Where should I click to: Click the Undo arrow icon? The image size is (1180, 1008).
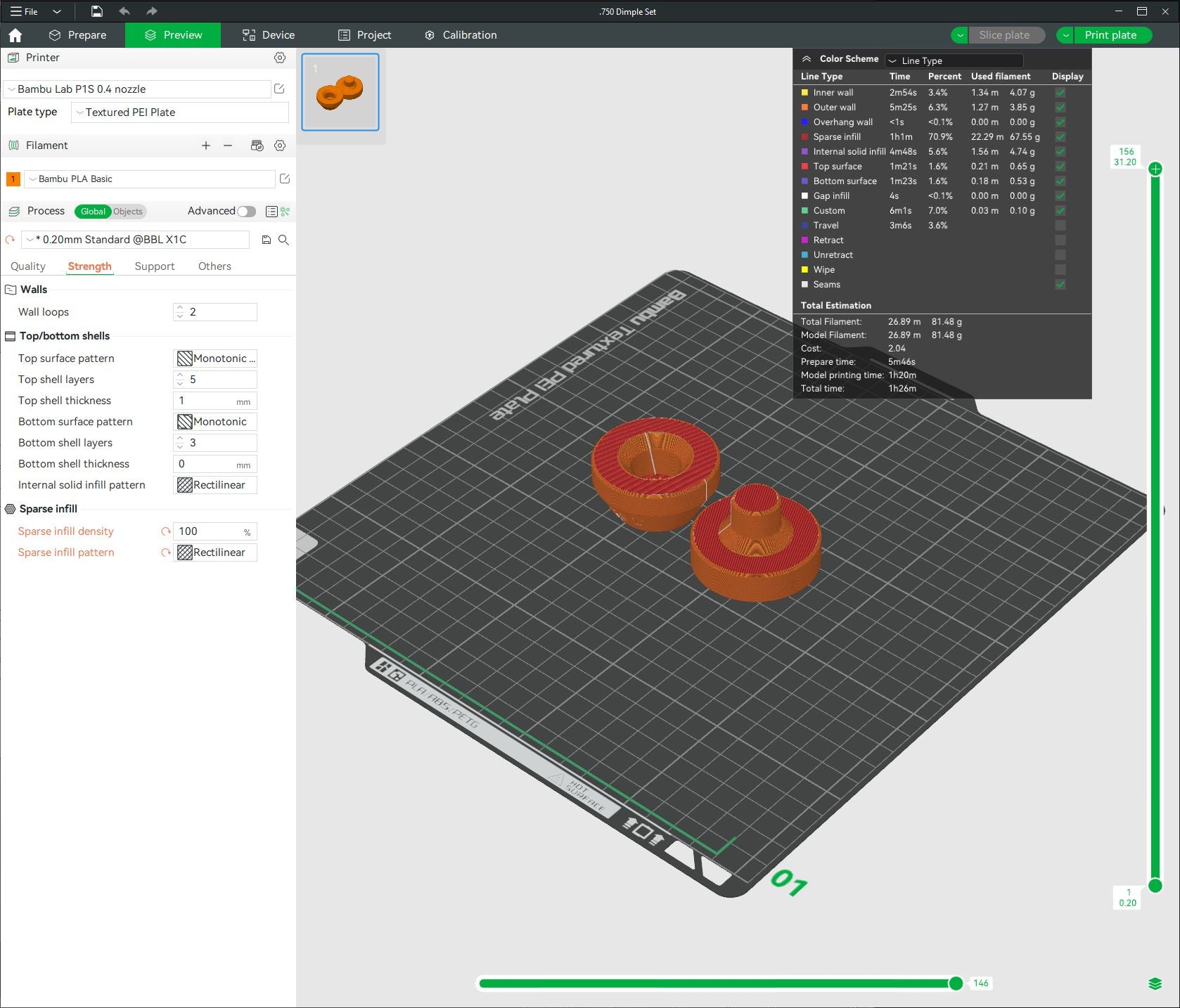click(124, 11)
